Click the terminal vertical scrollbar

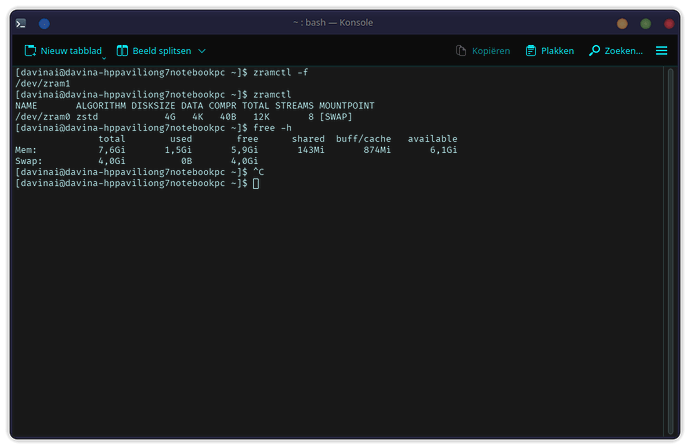(670, 251)
